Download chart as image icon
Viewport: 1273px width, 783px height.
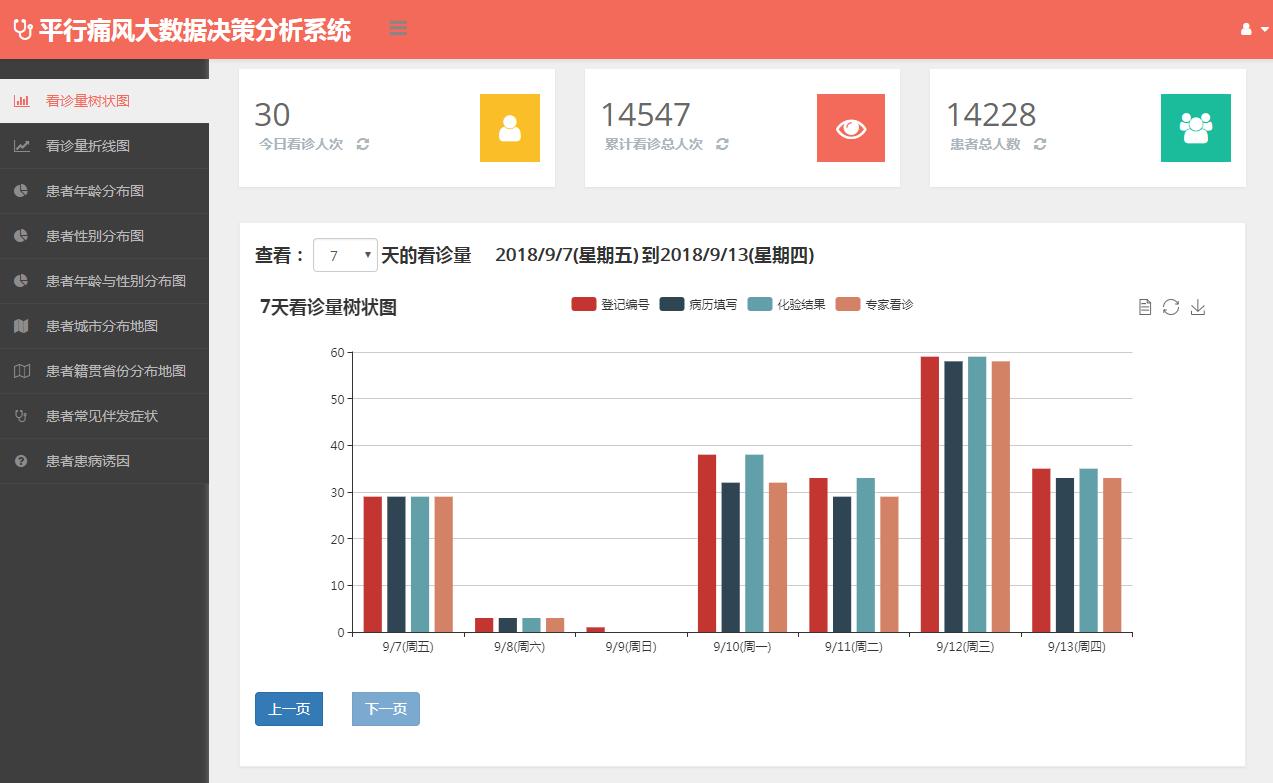coord(1198,307)
